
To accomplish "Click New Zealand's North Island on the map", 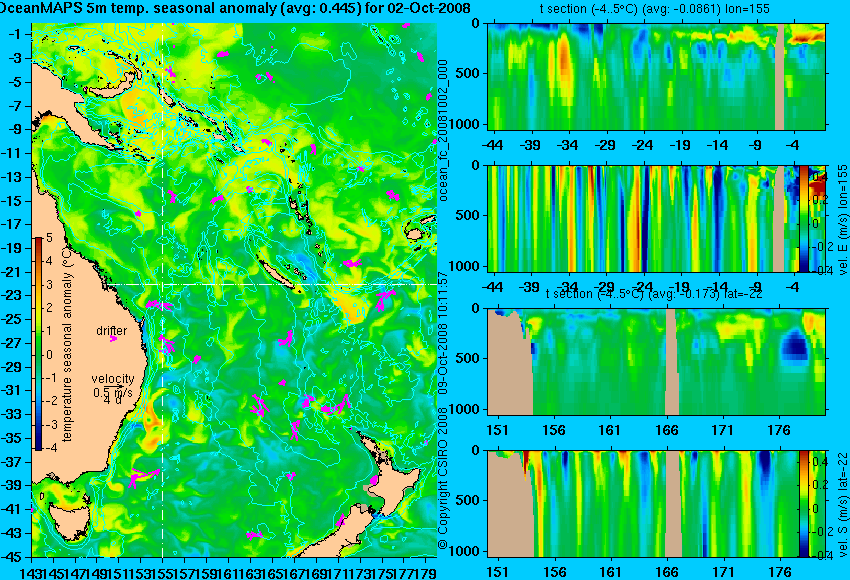I will click(395, 484).
